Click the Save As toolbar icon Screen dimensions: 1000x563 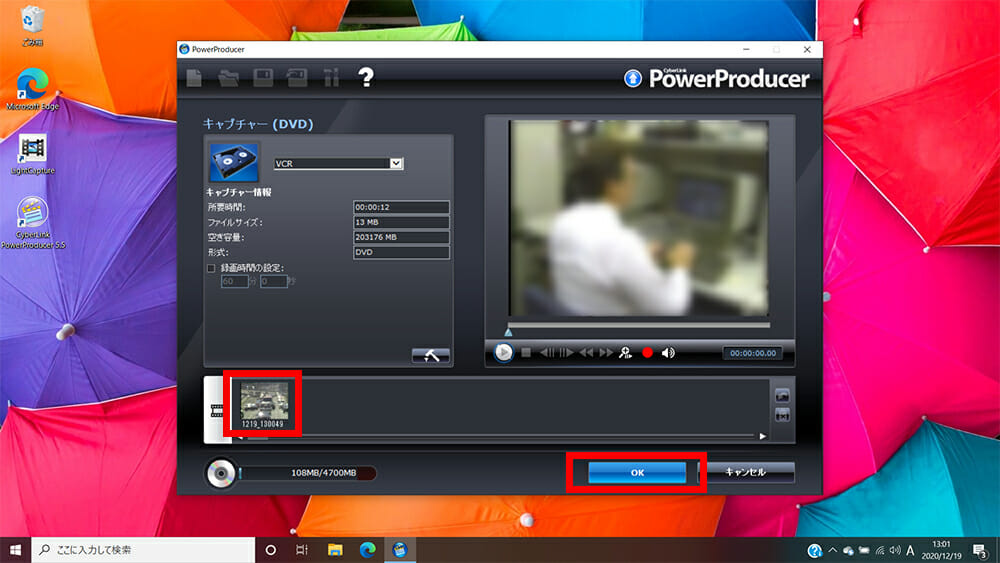click(x=297, y=78)
